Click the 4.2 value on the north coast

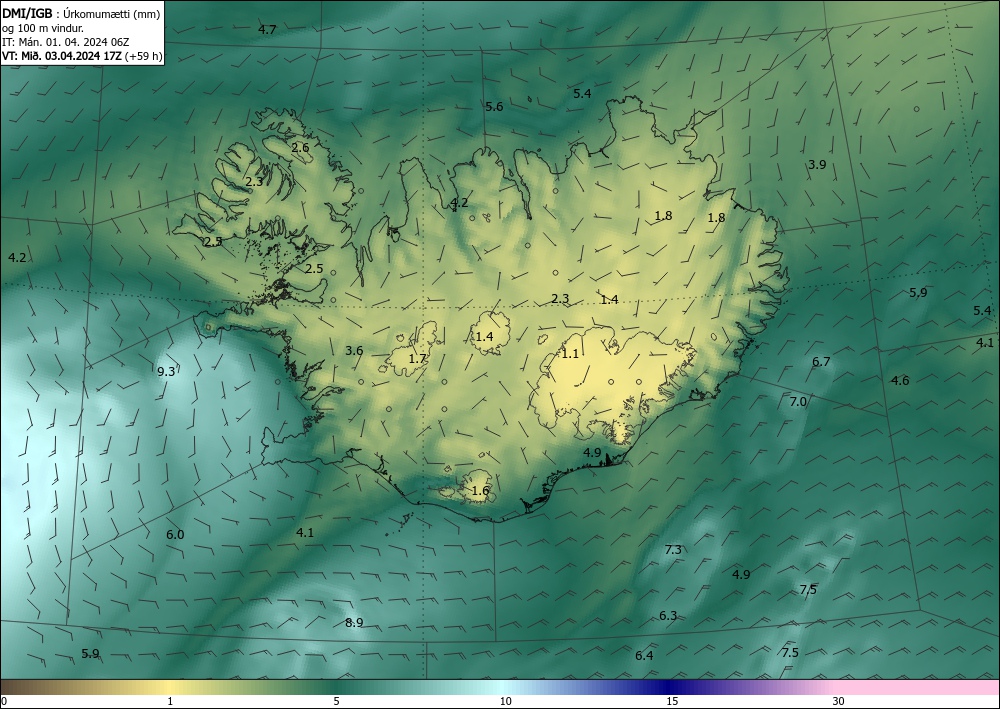pos(459,203)
